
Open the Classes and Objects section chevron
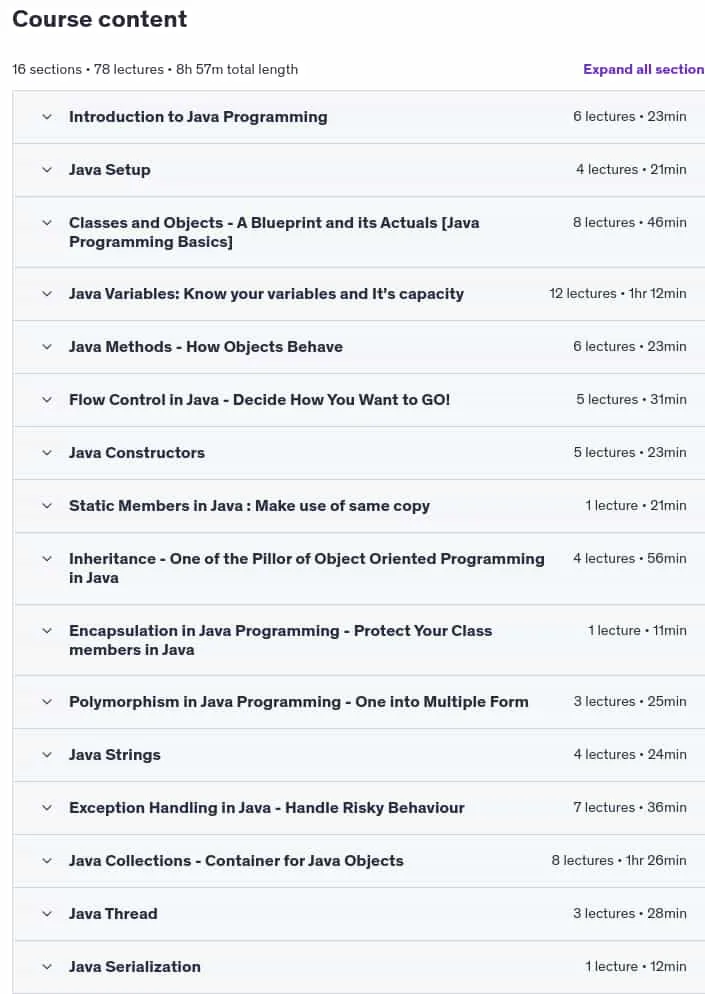(47, 223)
